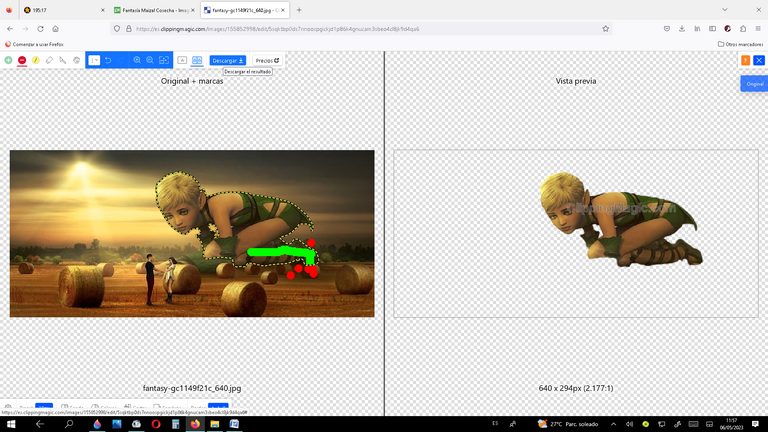Open the volume control in tray
Screen dimensions: 768x432
[x=629, y=424]
